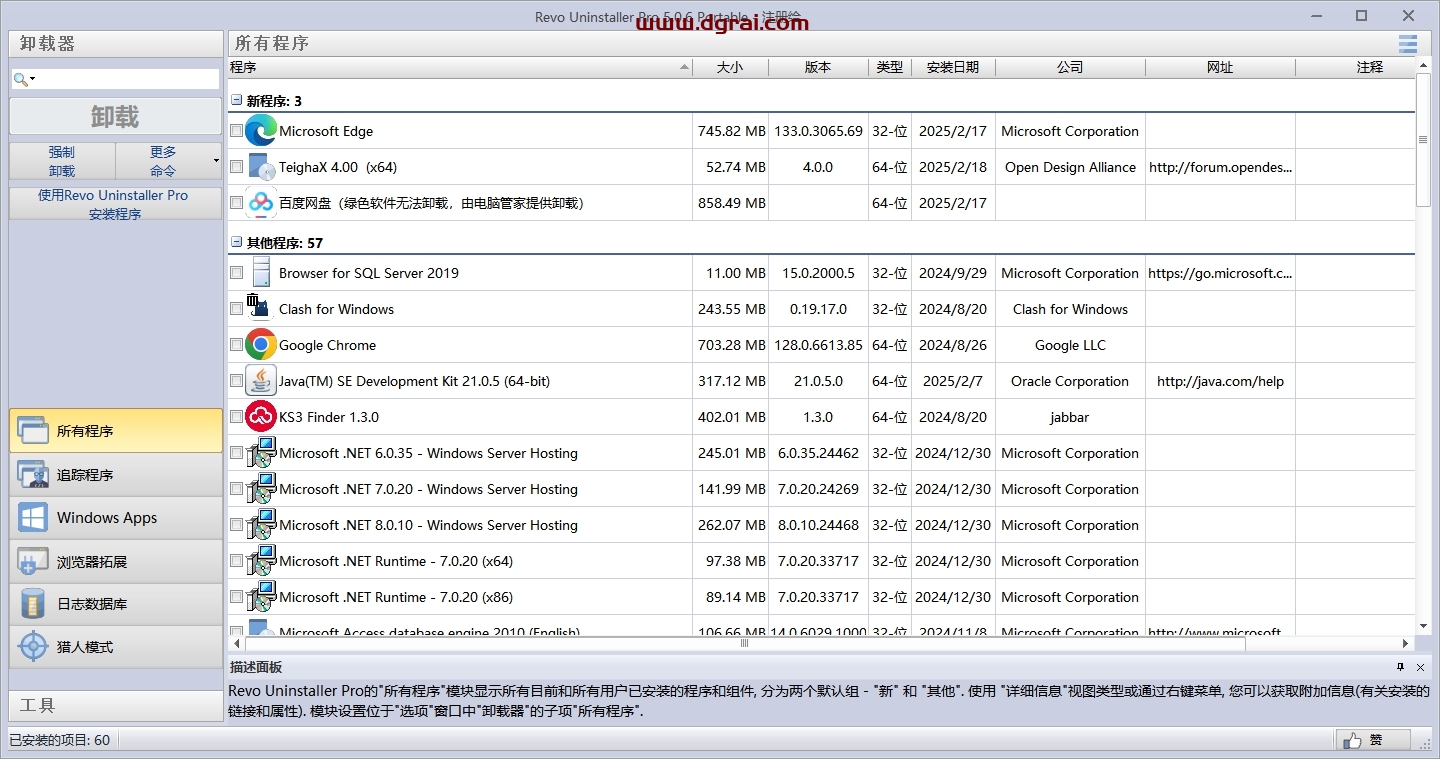1440x759 pixels.
Task: Open the 日志数据库 module
Action: [116, 604]
